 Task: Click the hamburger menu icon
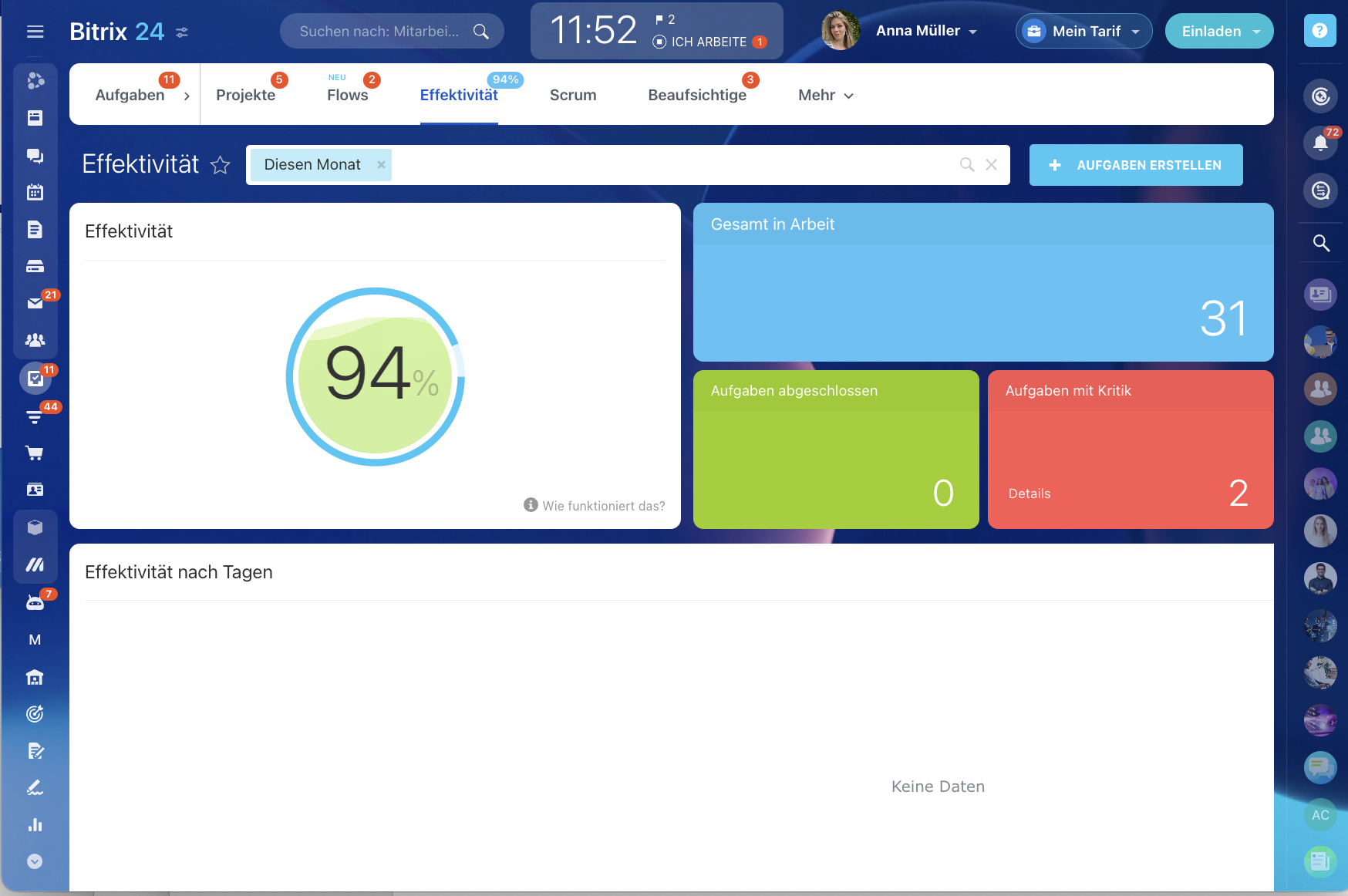click(x=35, y=32)
